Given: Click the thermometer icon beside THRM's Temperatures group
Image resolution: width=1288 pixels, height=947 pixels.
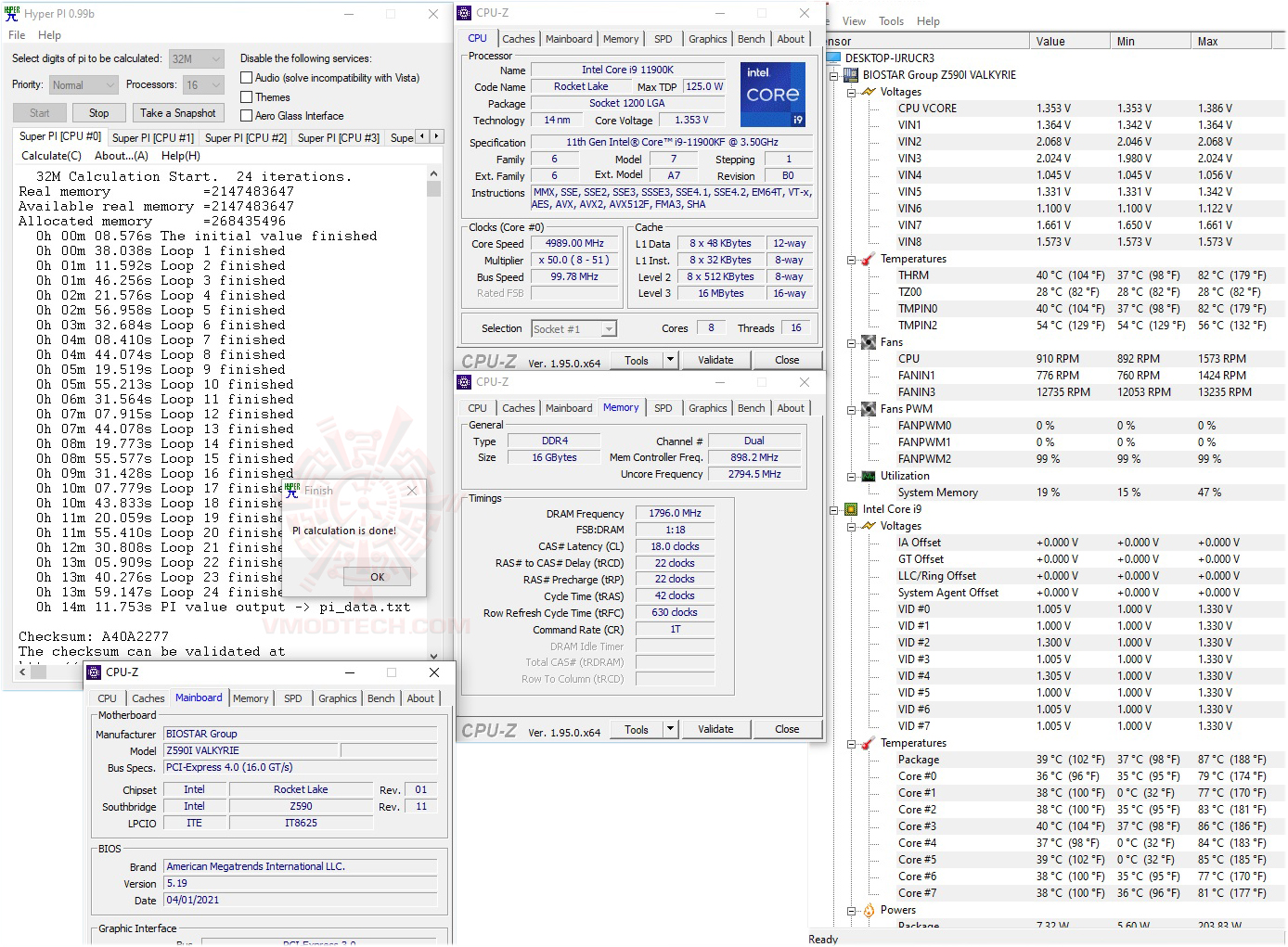Looking at the screenshot, I should (x=869, y=259).
